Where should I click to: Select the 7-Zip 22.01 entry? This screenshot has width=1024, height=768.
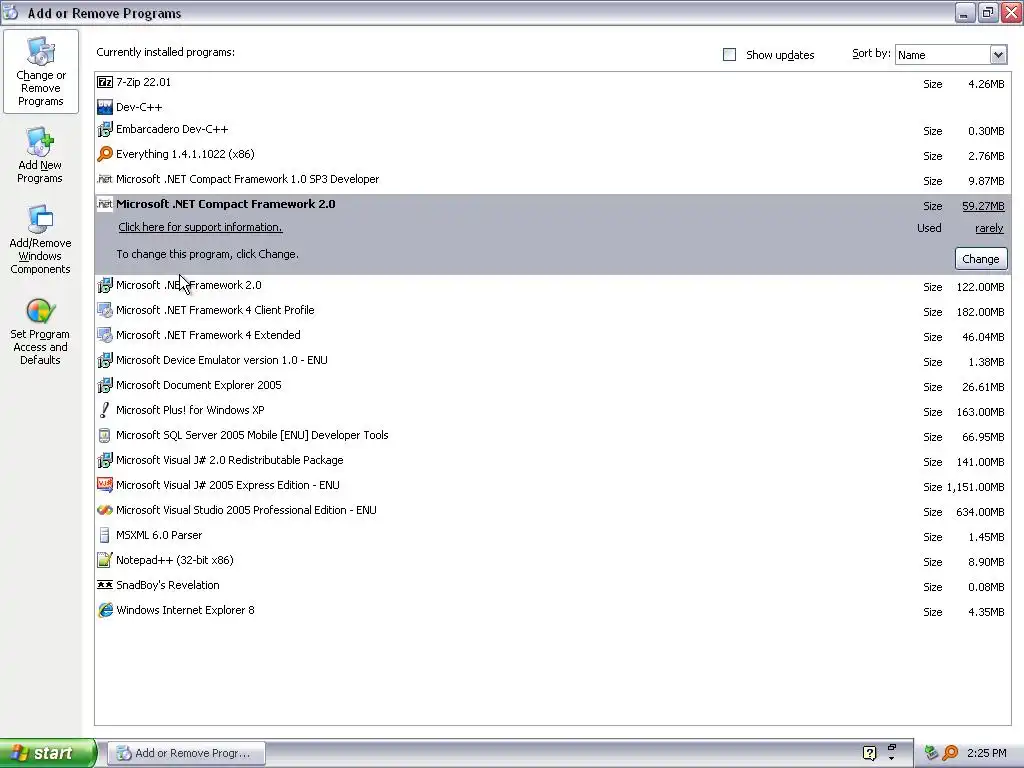click(x=143, y=82)
